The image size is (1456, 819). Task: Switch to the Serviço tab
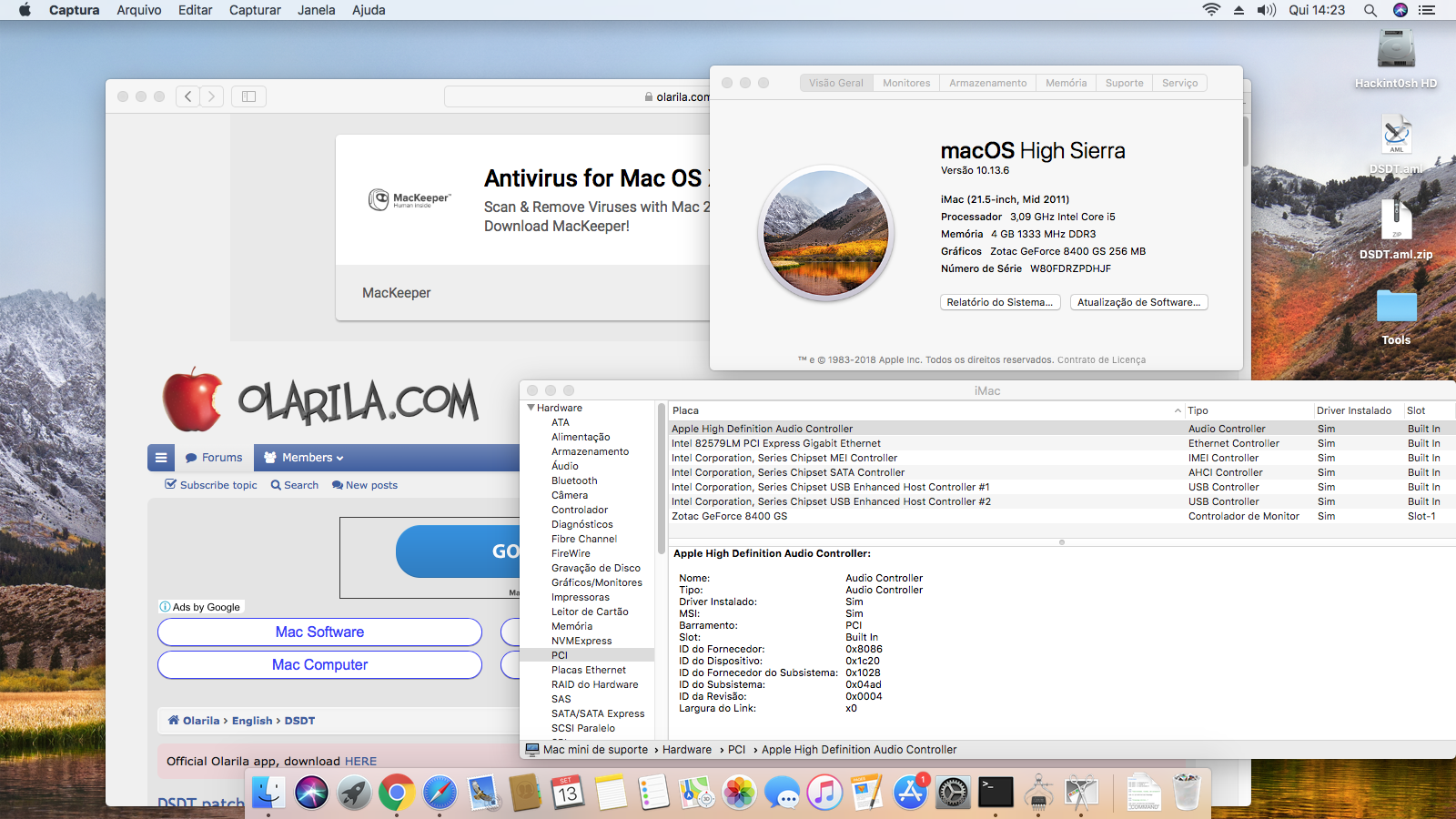1180,83
